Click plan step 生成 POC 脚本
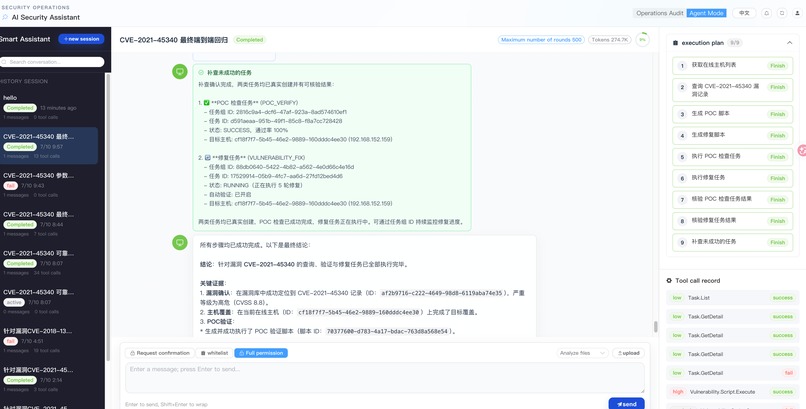The width and height of the screenshot is (806, 409). [732, 114]
